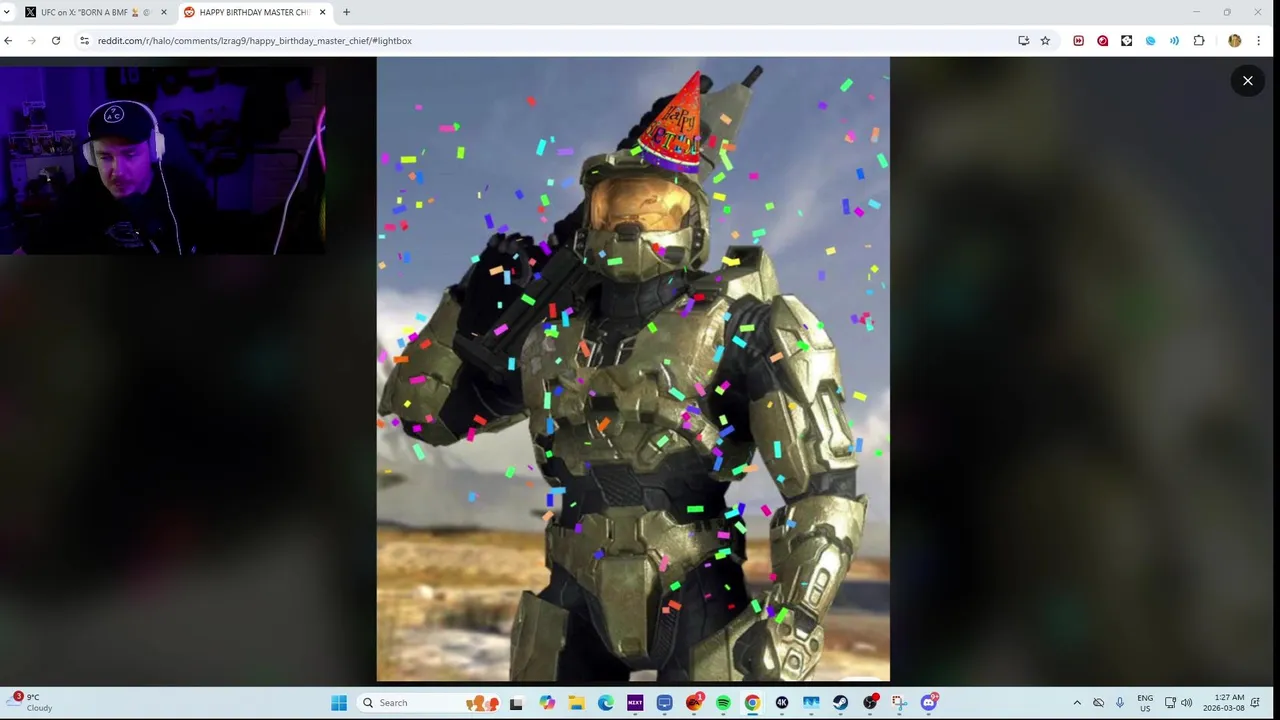Open the black-and-white tag extension

coord(1126,41)
